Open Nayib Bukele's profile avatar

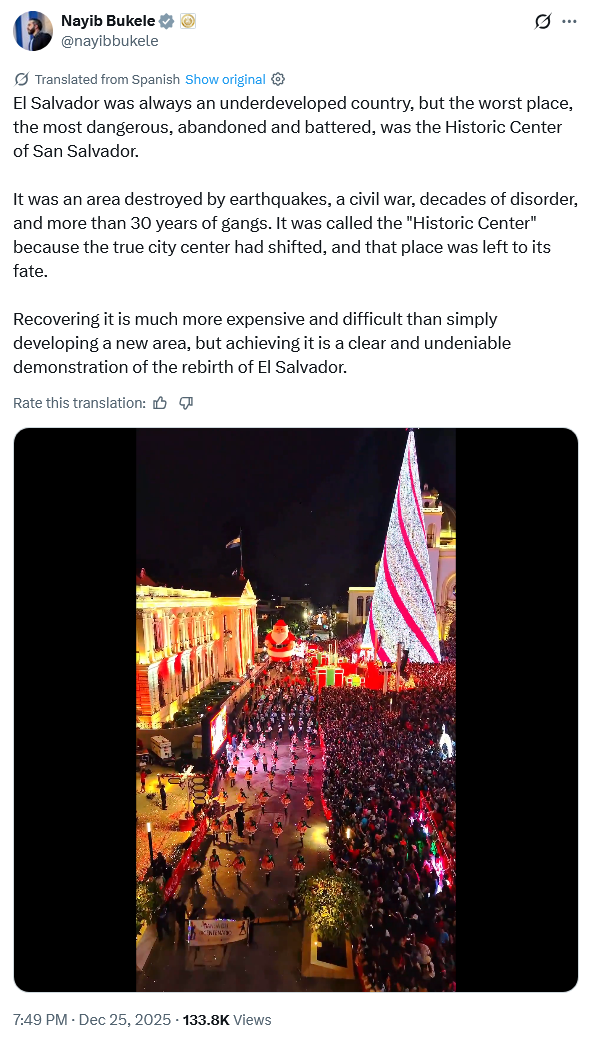tap(33, 31)
